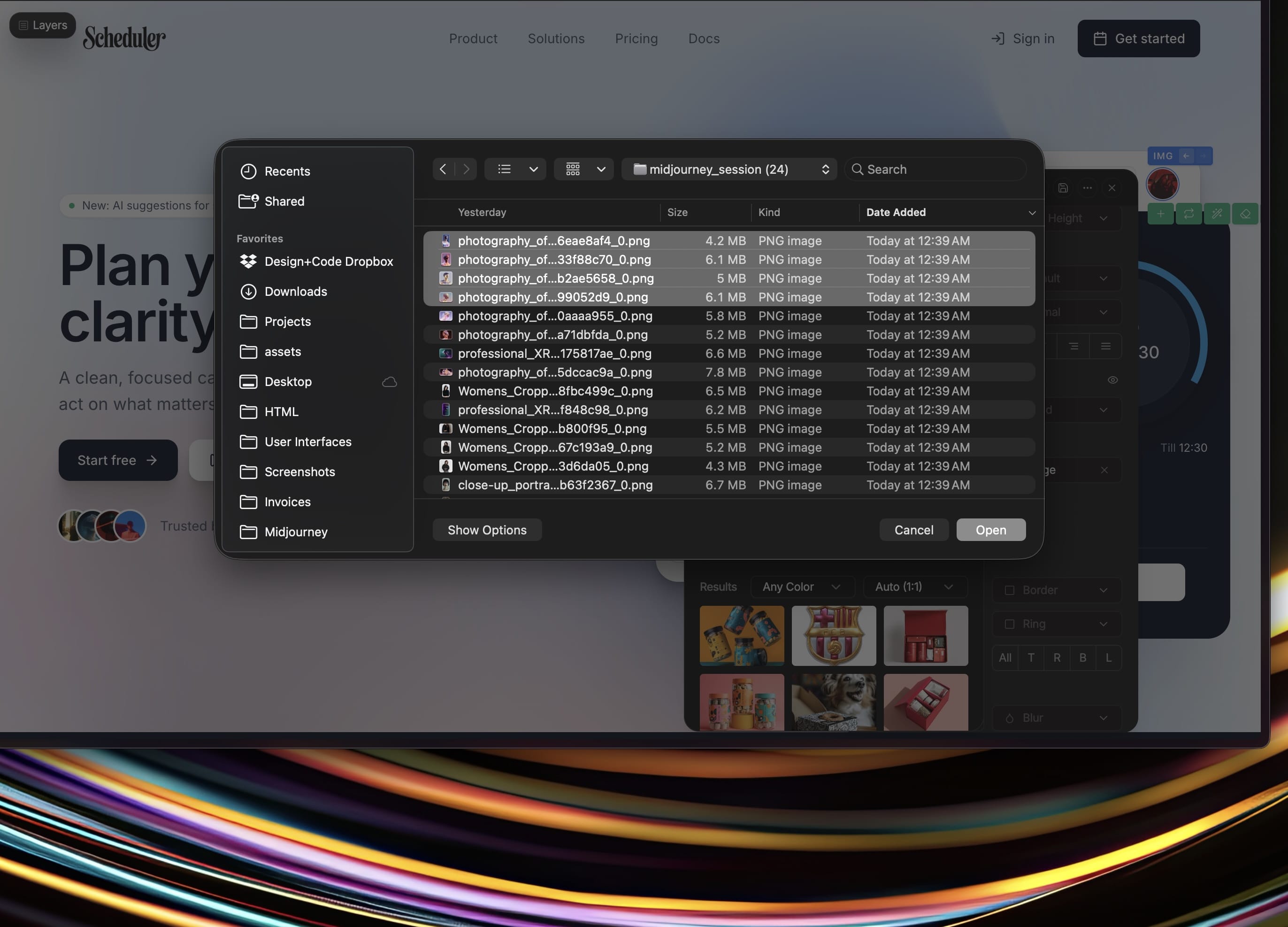Open the Layers panel

(42, 25)
